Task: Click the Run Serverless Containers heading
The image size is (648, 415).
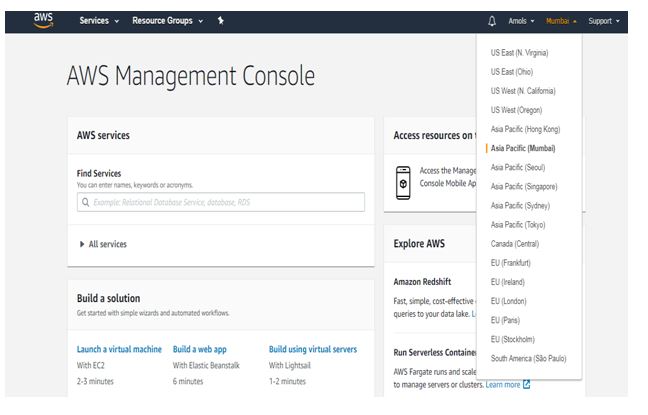Action: coord(435,353)
